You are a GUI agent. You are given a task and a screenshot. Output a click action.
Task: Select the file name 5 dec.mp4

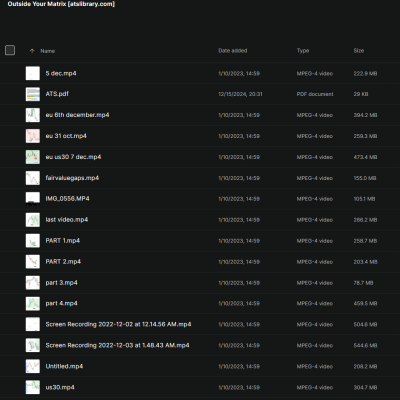click(61, 73)
